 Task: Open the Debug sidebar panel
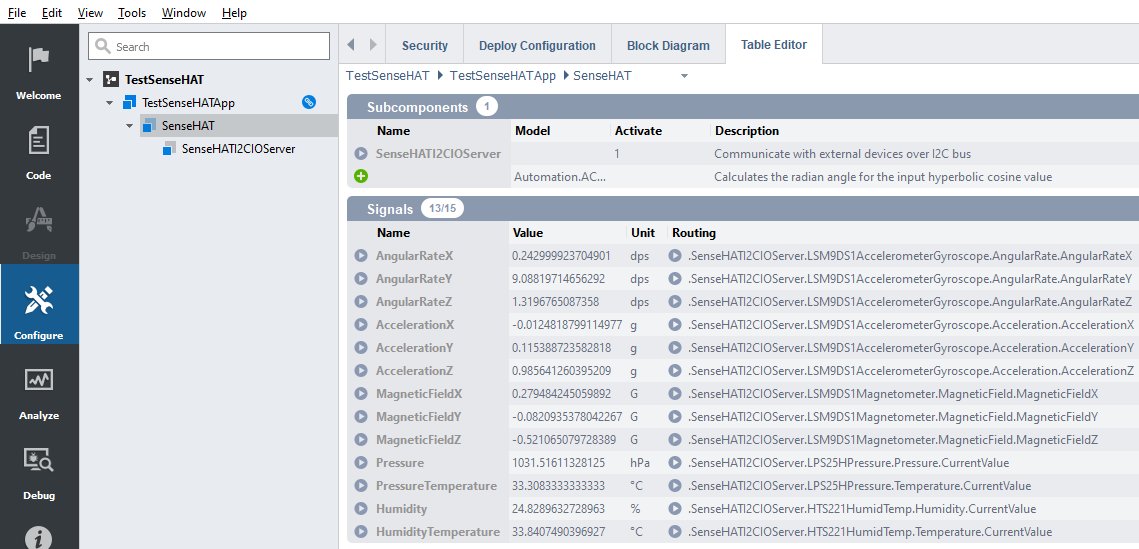pyautogui.click(x=38, y=472)
